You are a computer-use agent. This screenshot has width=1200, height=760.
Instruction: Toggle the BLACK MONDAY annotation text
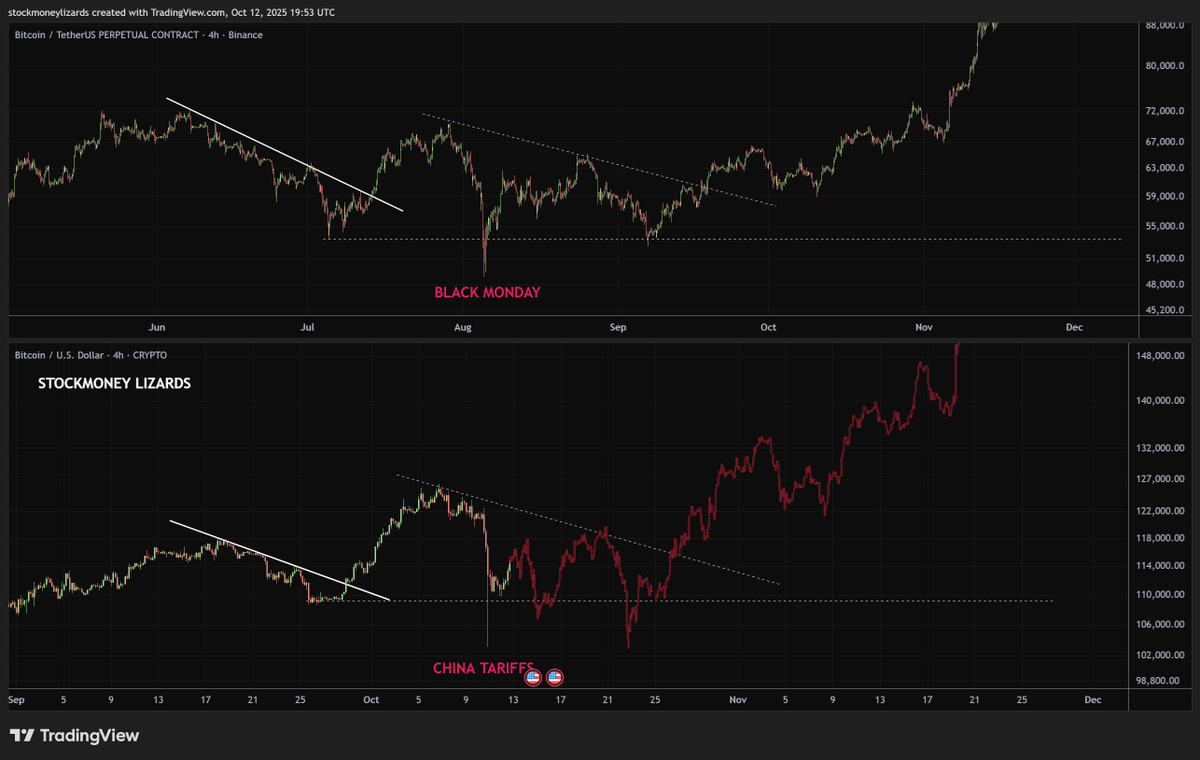click(x=486, y=292)
